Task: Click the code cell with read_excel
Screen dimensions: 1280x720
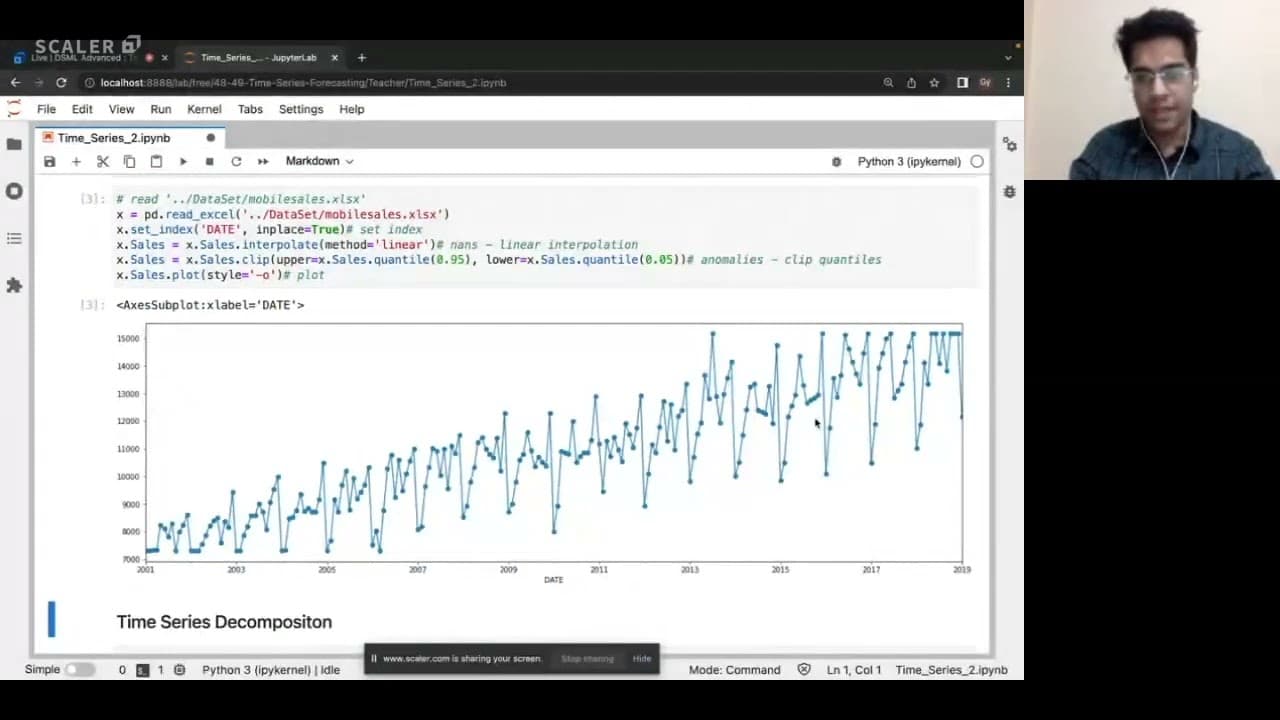Action: pos(546,237)
